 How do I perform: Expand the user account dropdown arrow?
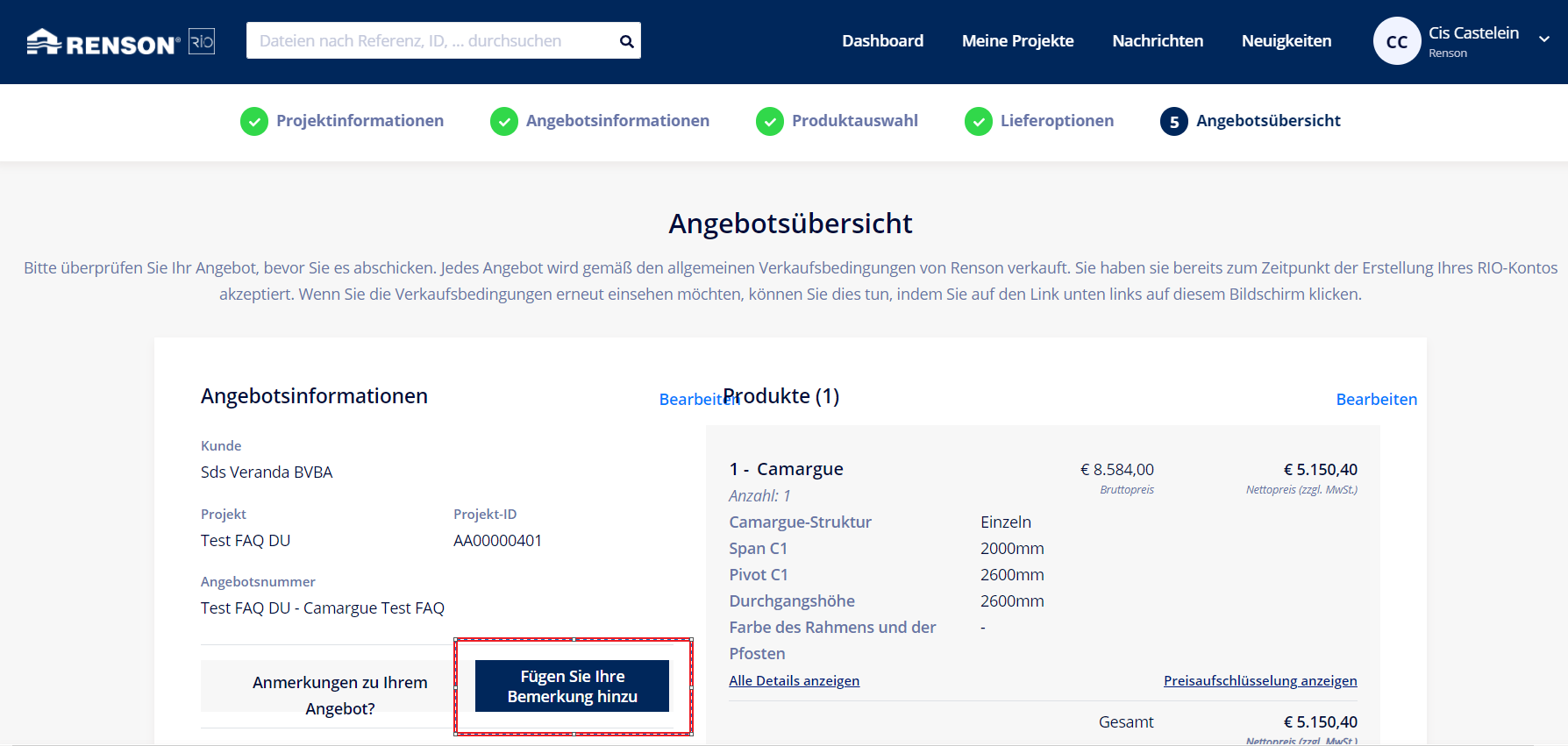pos(1544,39)
